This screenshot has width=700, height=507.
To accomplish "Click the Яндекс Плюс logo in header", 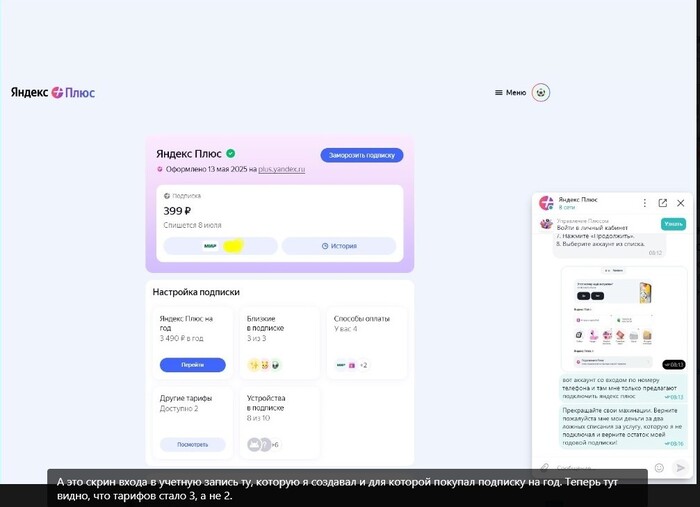I will [53, 92].
